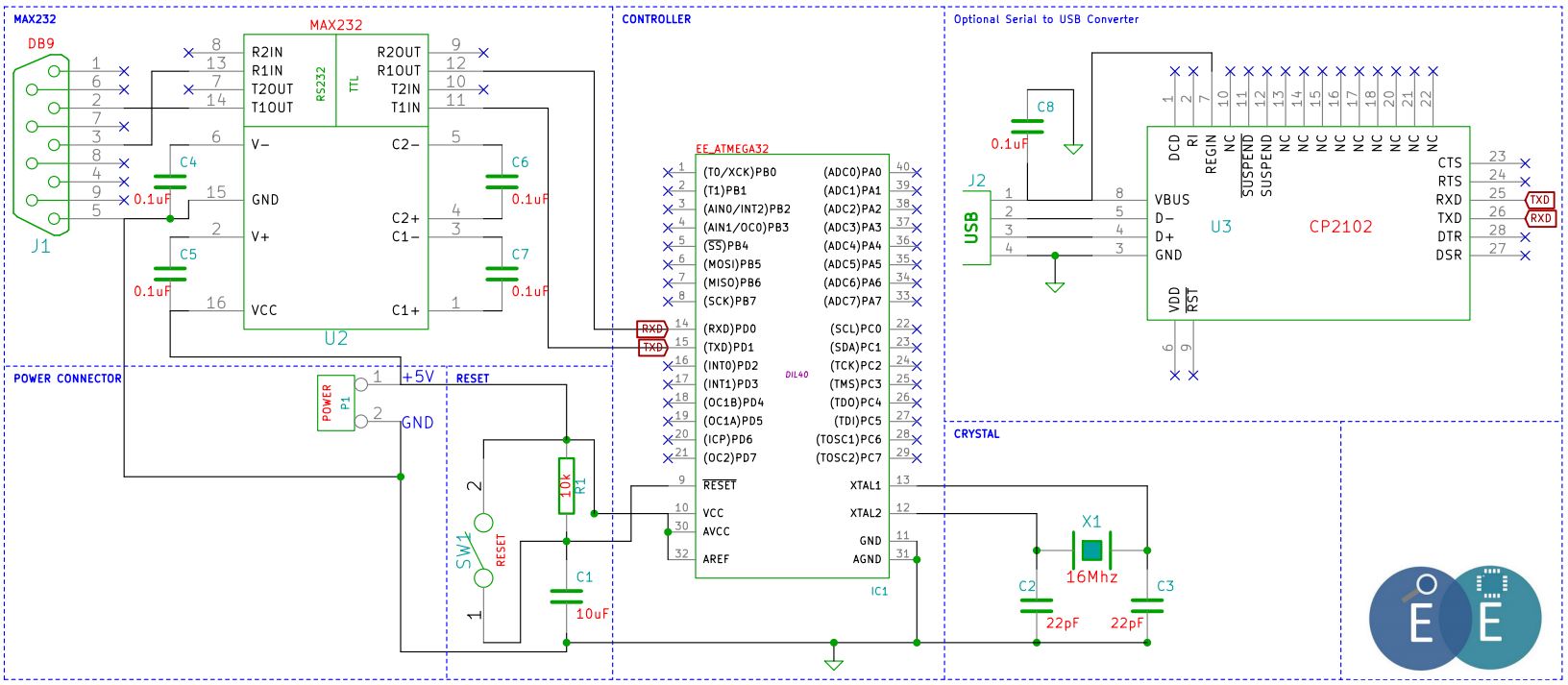The height and width of the screenshot is (685, 1568).
Task: Click the 16Mhz value text
Action: click(x=1091, y=577)
